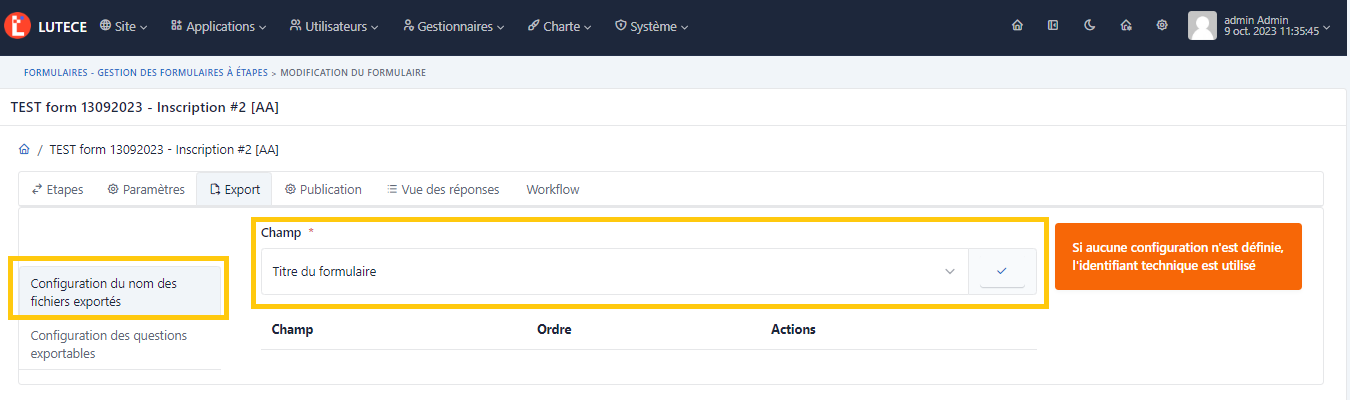Expand the admin Admin account menu

[x=1276, y=26]
